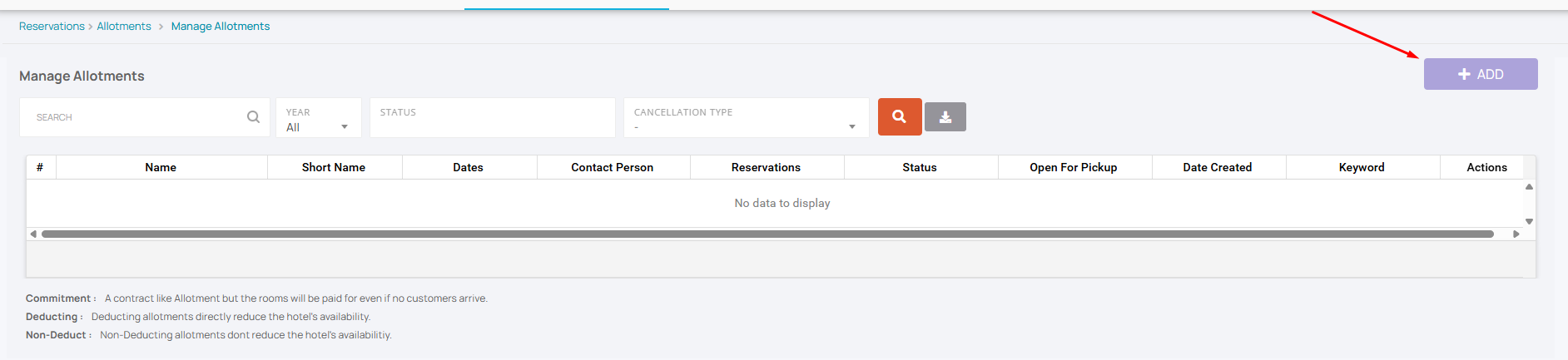Sort by the Date Created column
Viewport: 1568px width, 360px height.
click(1217, 167)
